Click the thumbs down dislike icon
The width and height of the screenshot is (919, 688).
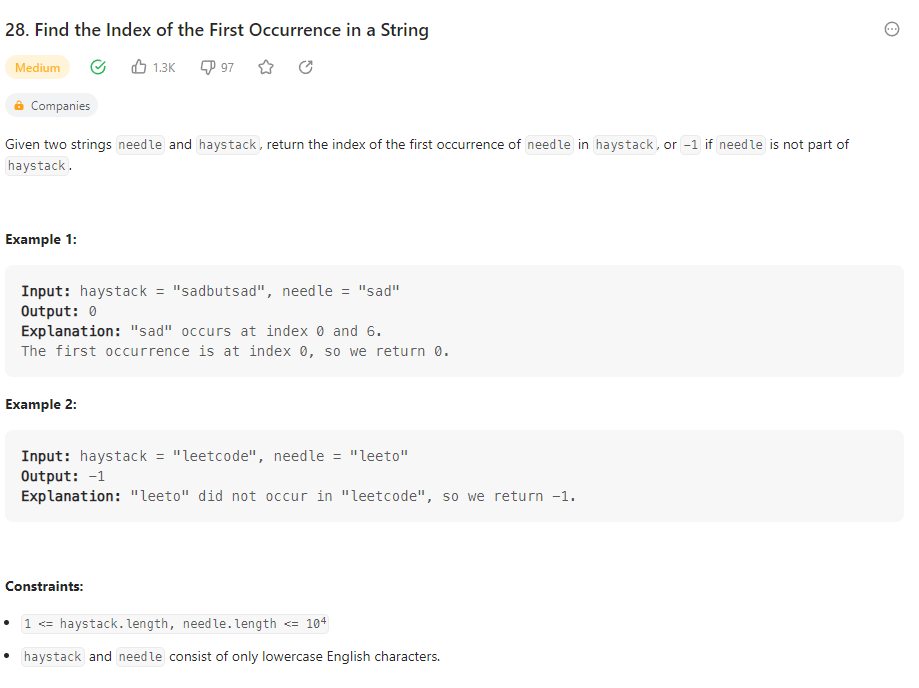click(x=207, y=67)
